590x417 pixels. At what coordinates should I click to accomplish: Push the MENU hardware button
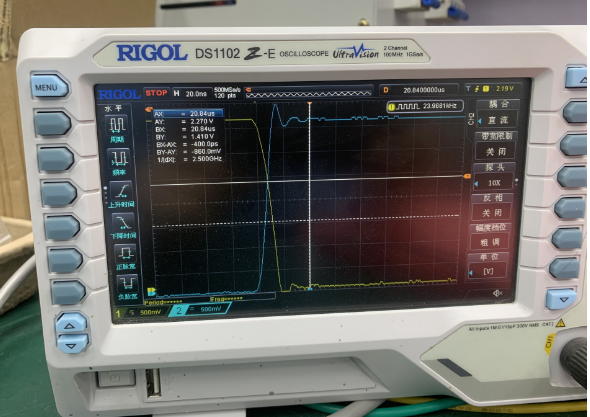pyautogui.click(x=49, y=87)
